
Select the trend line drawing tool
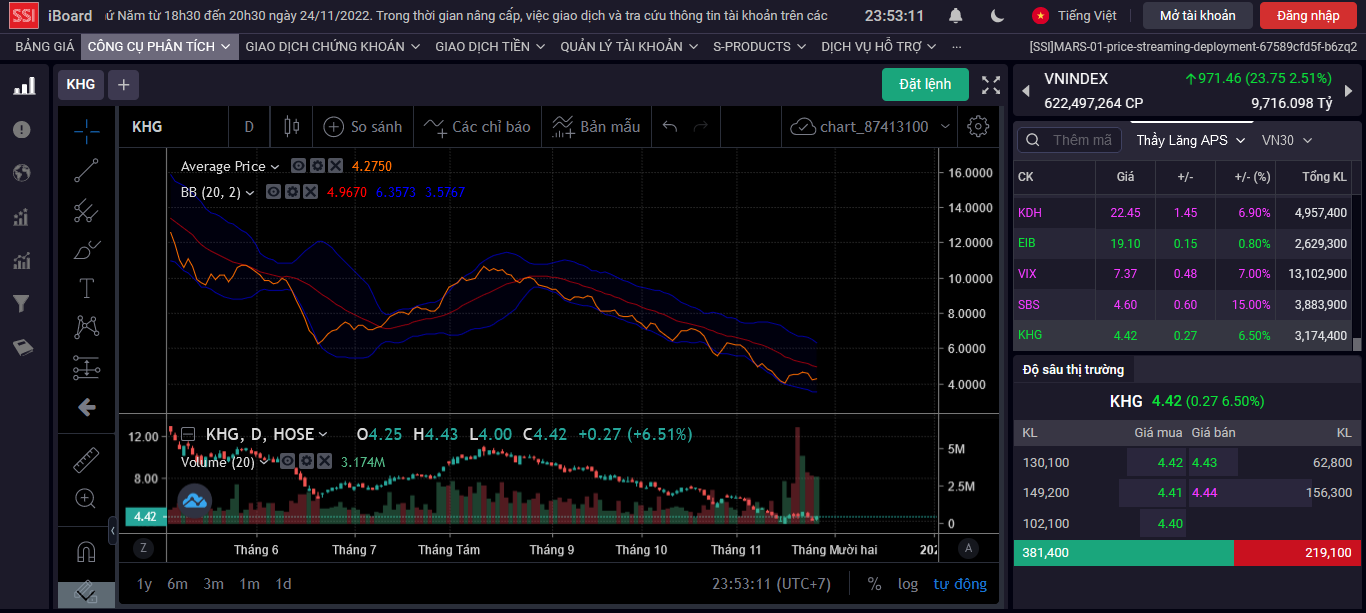(87, 170)
